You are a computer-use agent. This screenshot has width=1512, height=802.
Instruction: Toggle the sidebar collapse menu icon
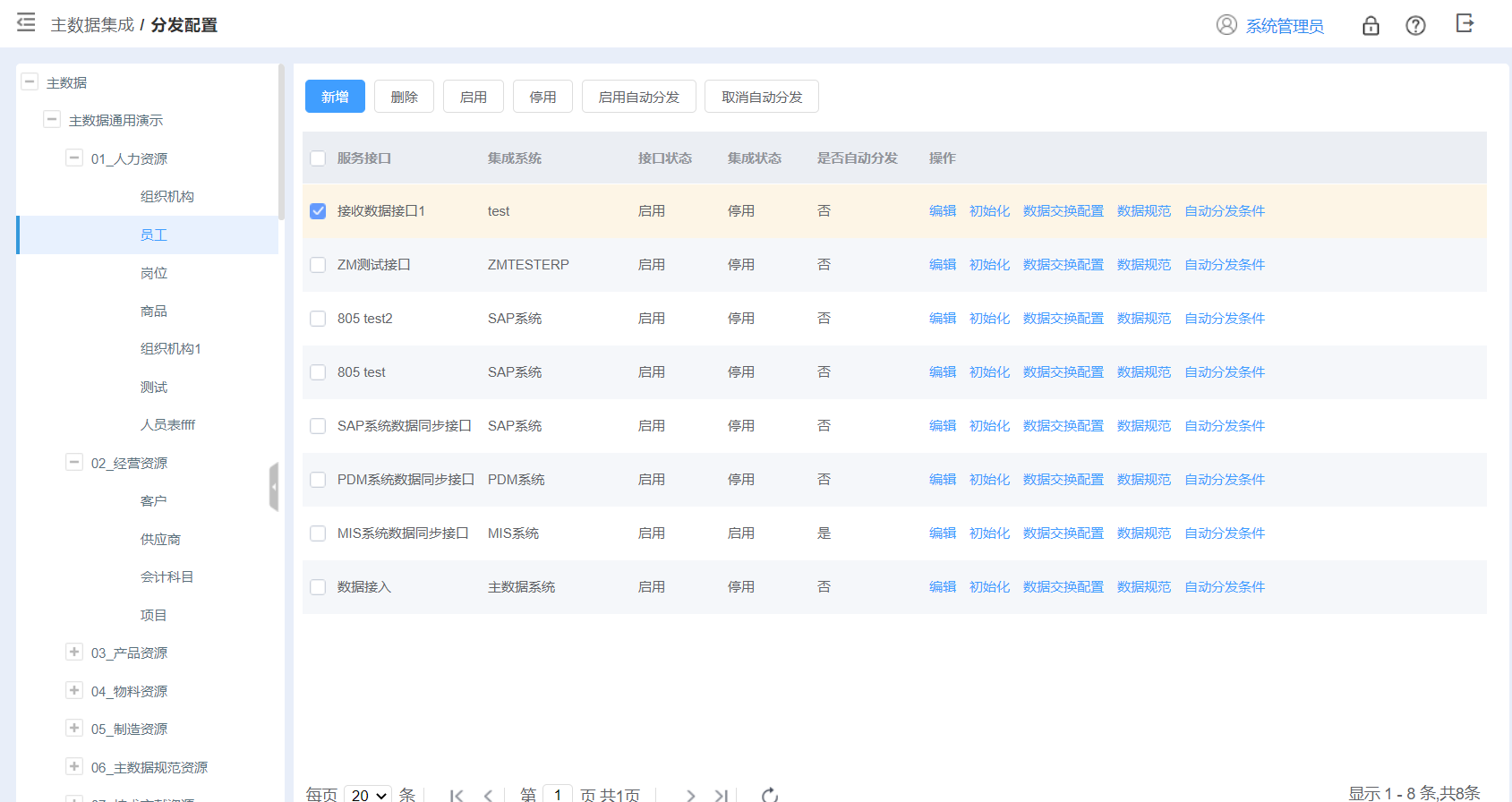coord(26,23)
